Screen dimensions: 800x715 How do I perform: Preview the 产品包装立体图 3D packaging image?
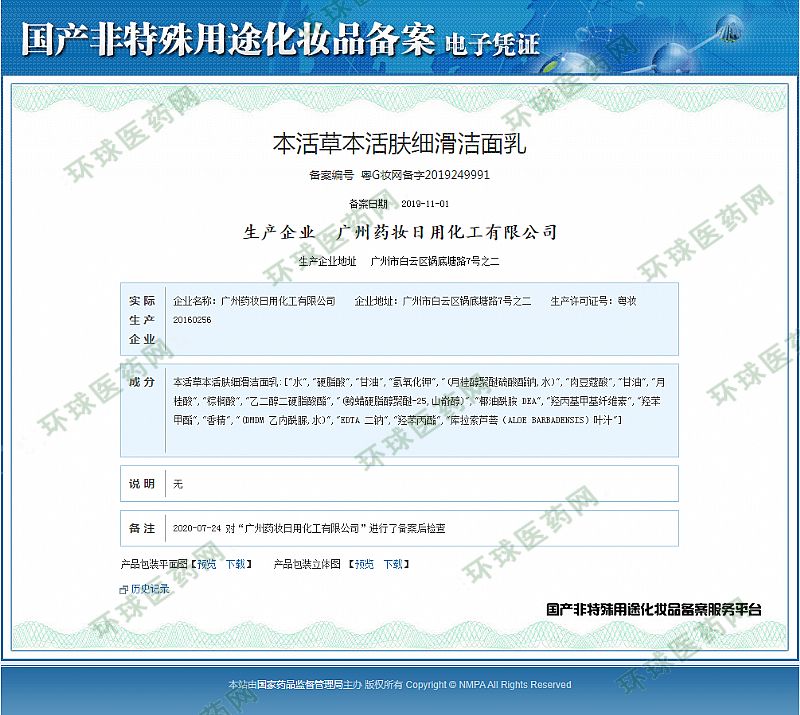pyautogui.click(x=364, y=564)
